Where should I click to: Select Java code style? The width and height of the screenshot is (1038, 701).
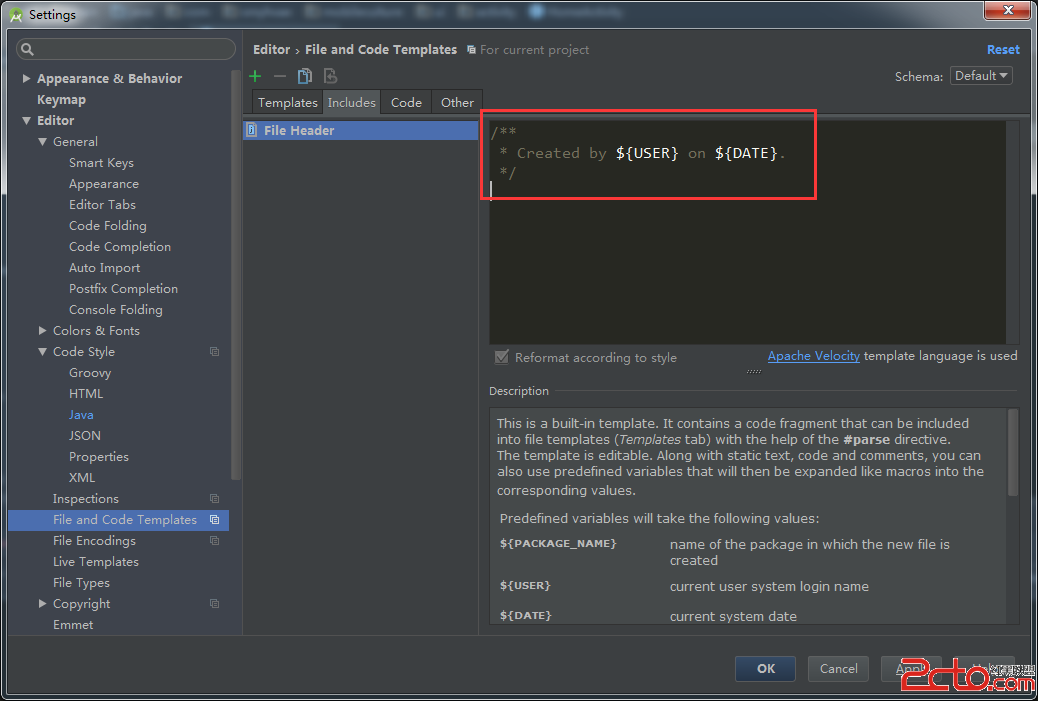(81, 415)
